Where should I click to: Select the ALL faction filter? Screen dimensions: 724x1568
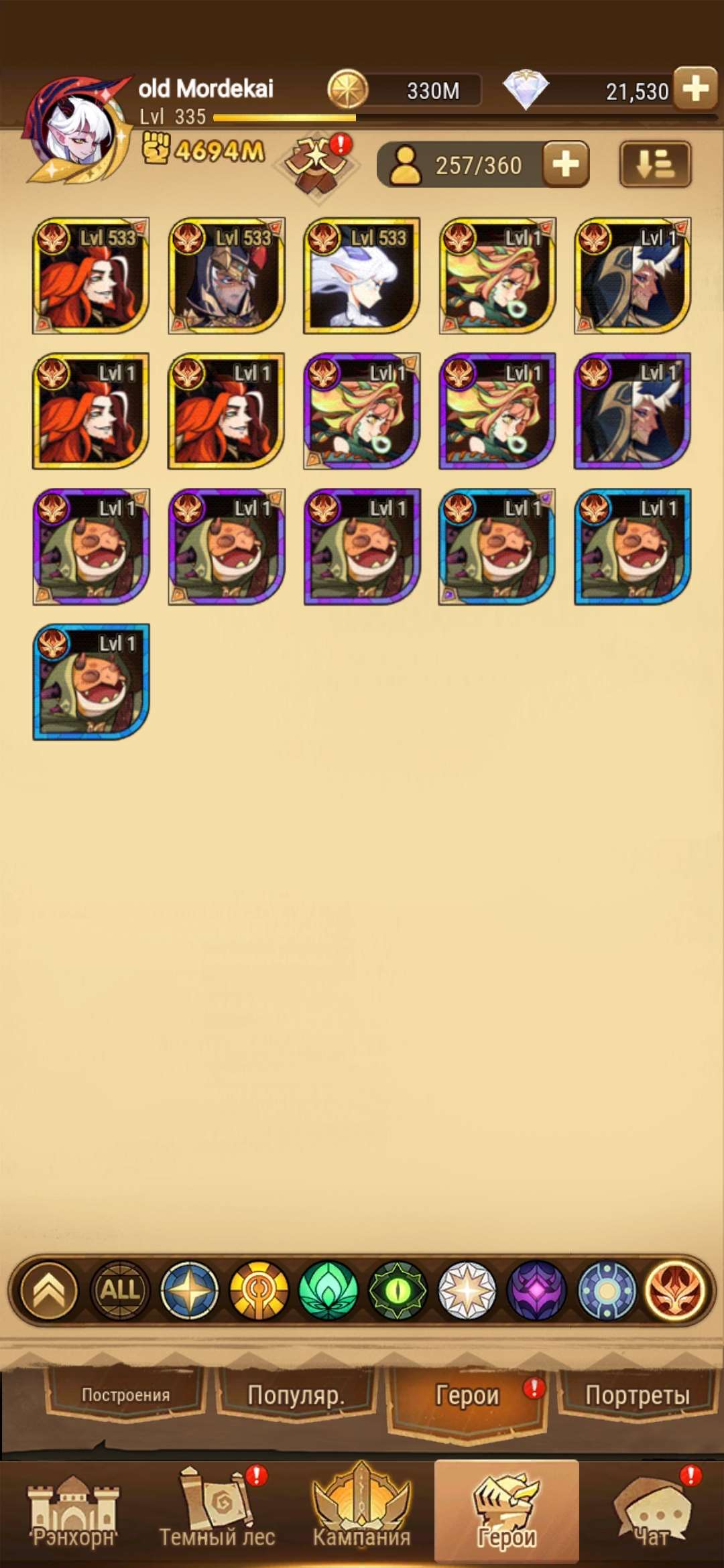click(120, 1290)
